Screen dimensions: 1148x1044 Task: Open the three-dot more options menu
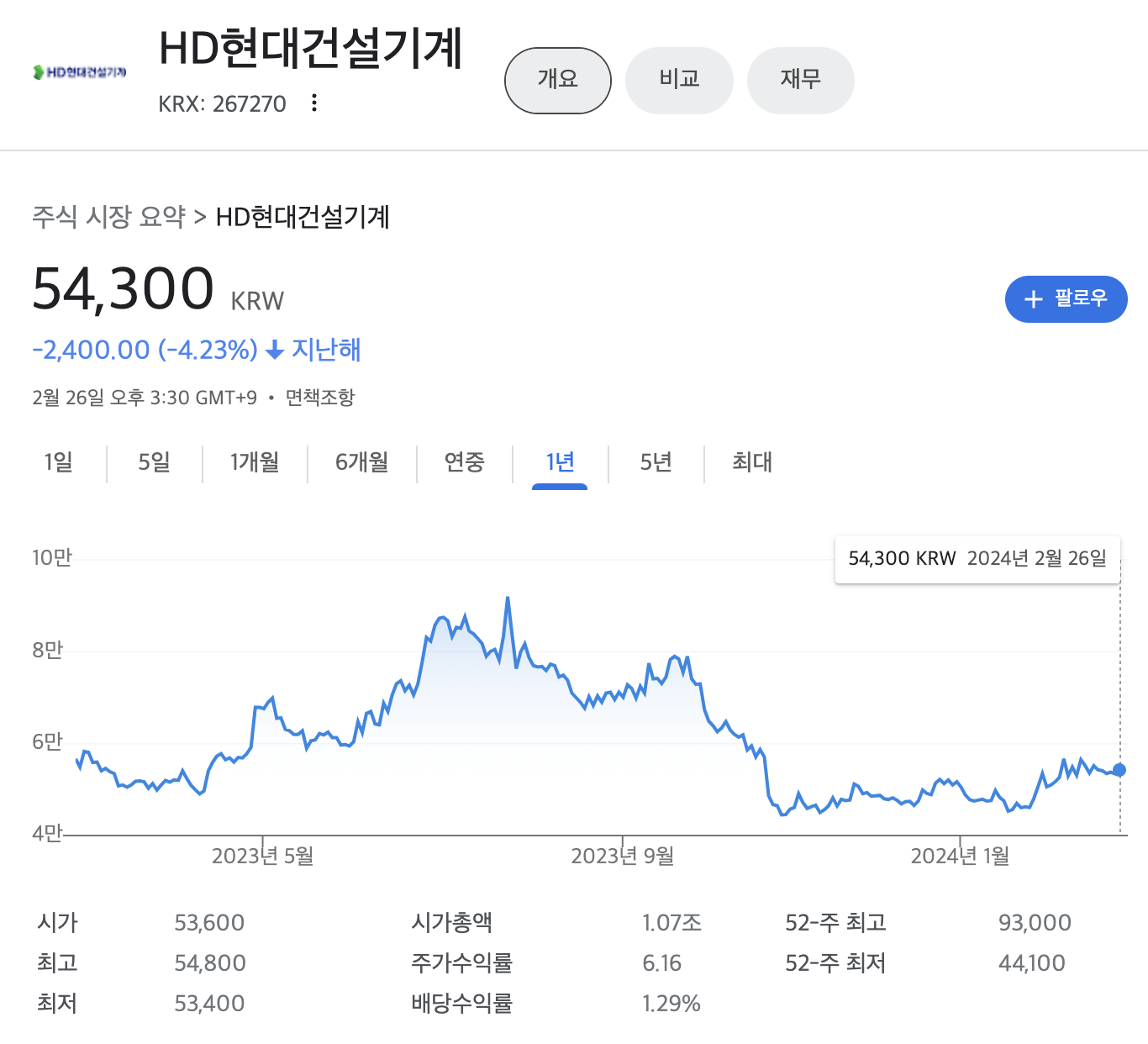pos(314,103)
